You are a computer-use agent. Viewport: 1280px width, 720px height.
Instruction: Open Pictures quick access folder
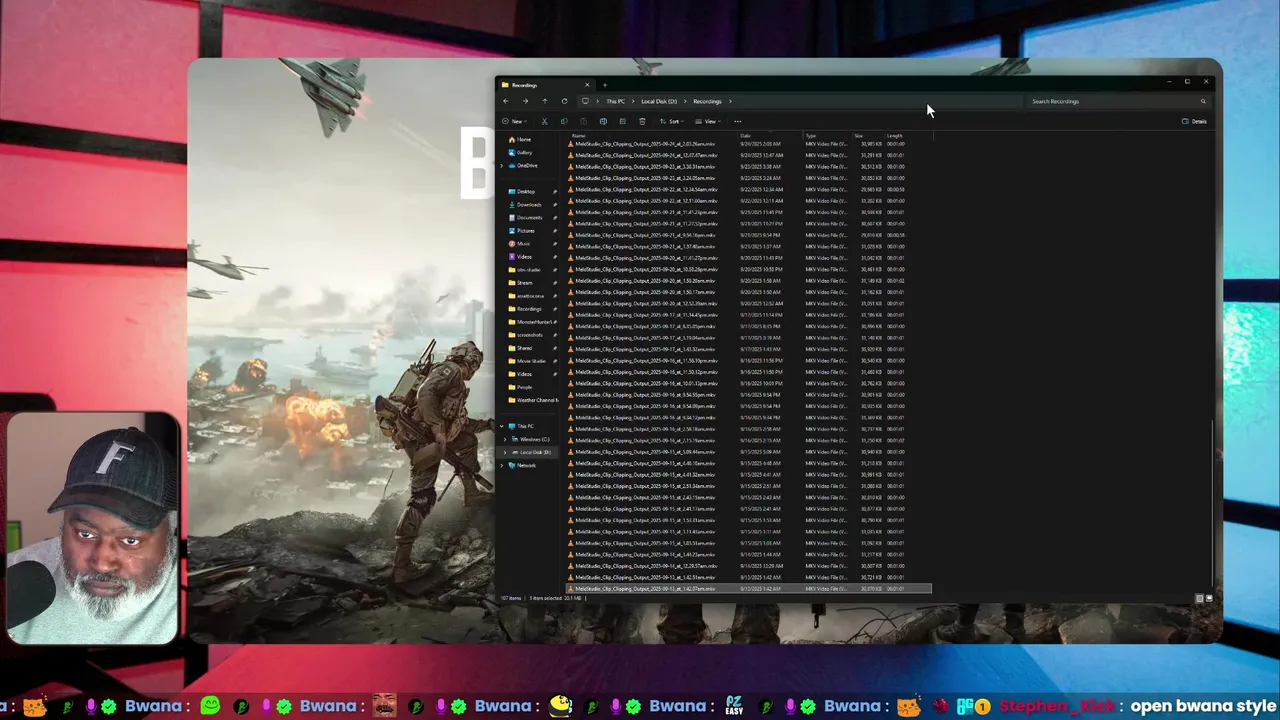522,230
